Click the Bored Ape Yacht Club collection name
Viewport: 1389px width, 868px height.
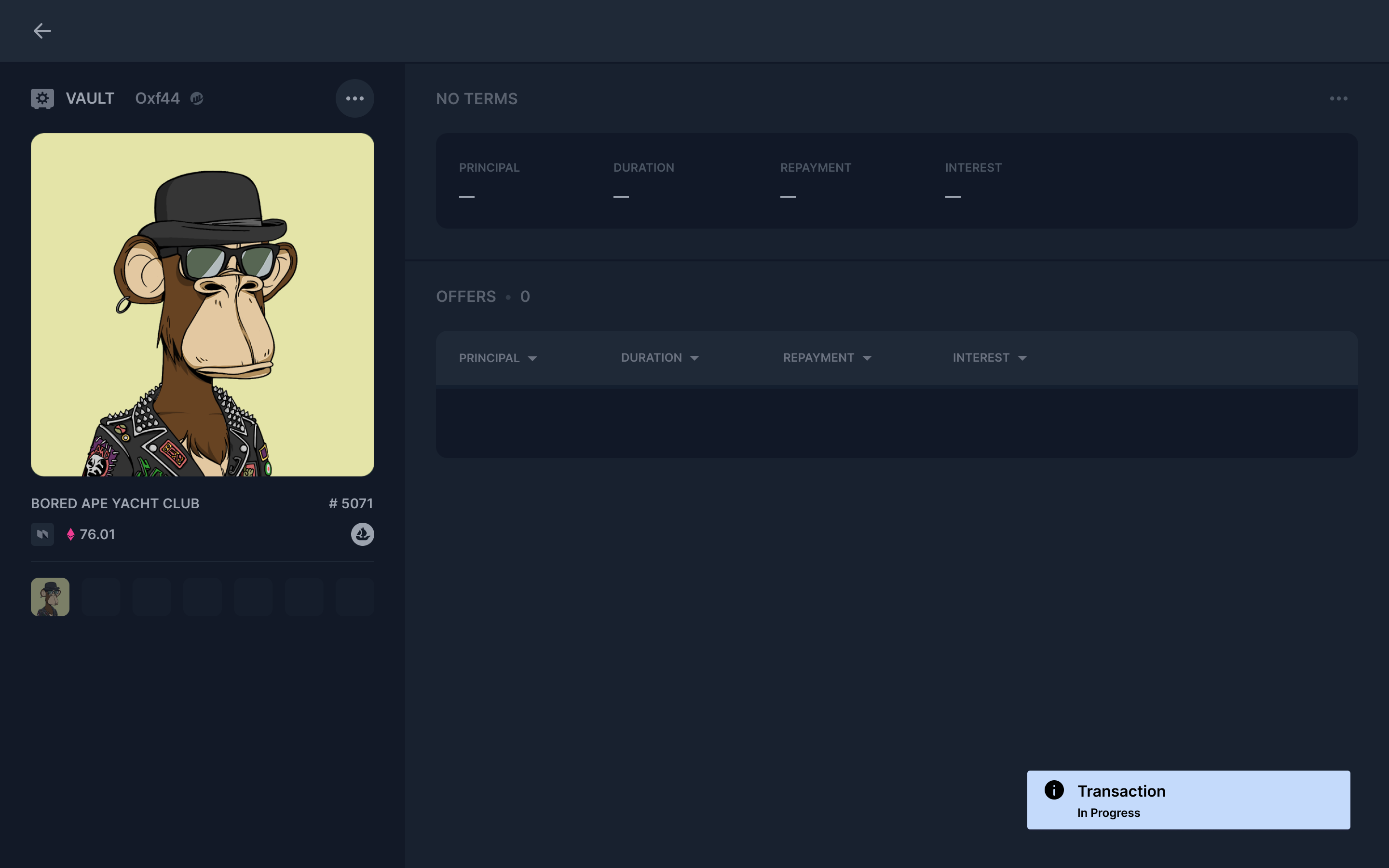115,503
